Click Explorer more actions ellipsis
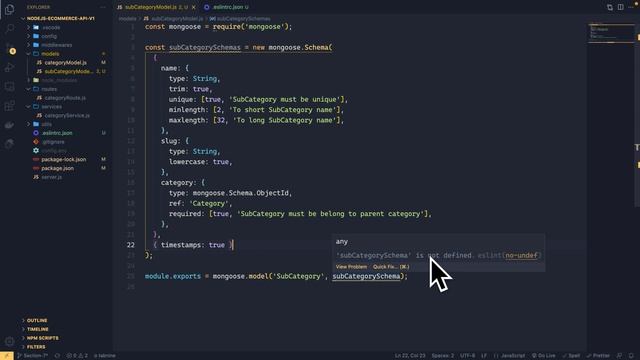Image resolution: width=640 pixels, height=360 pixels. [x=103, y=7]
